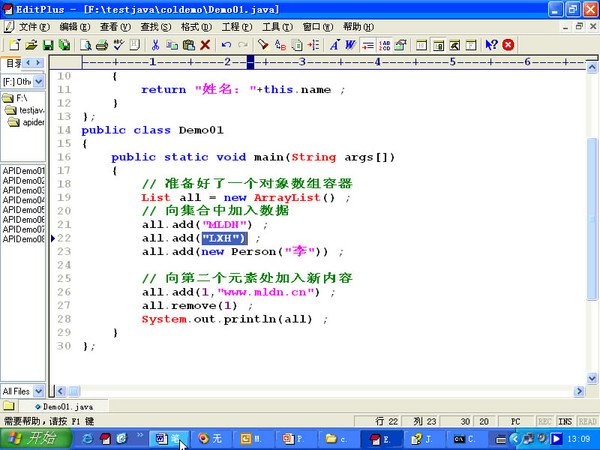Click the Save file toolbar icon
600x450 pixels.
(x=48, y=45)
